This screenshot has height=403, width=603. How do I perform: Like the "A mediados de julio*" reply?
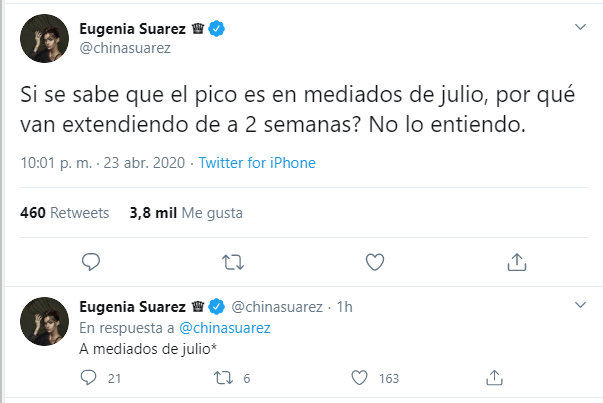[362, 378]
